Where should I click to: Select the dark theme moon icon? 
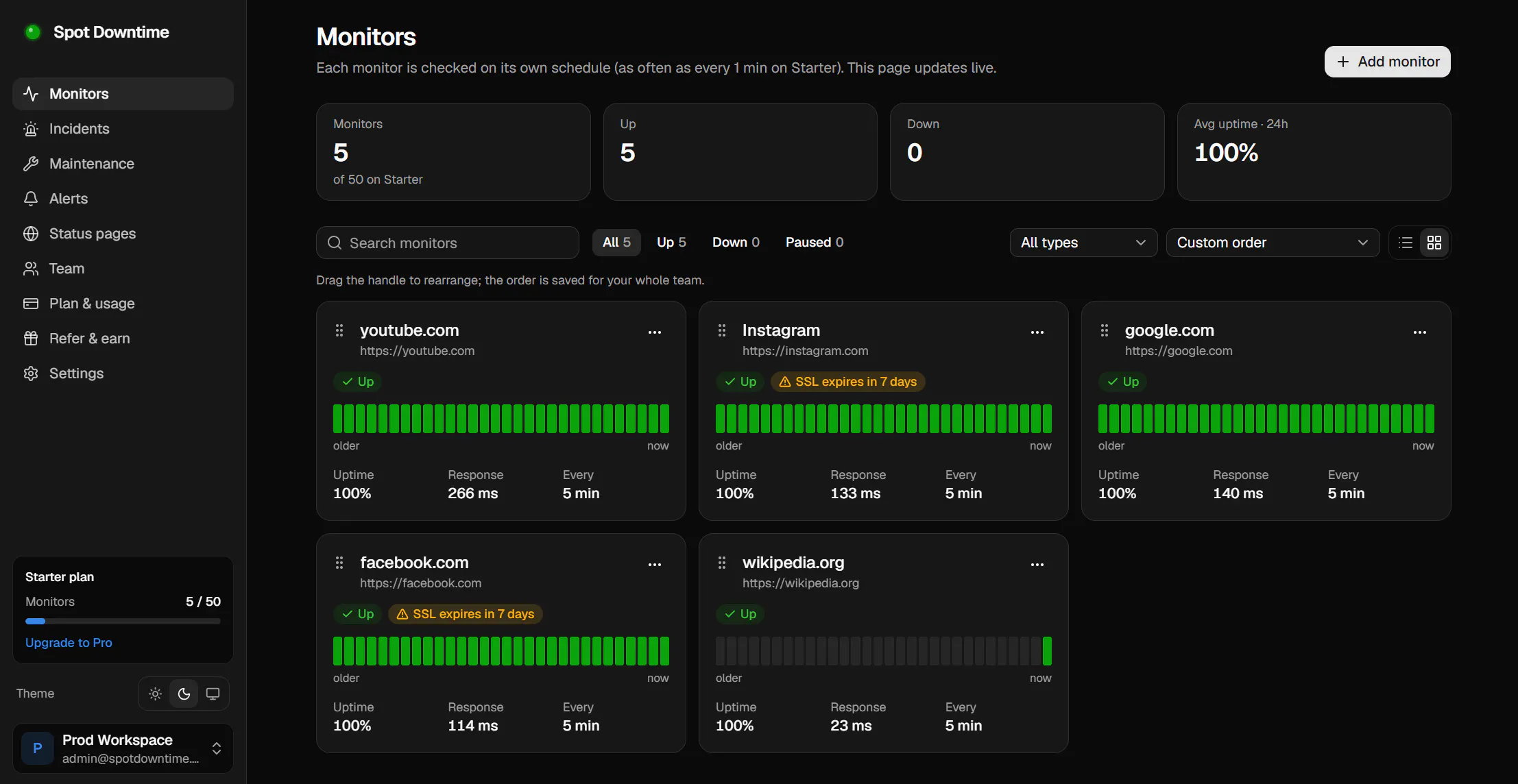click(x=184, y=694)
